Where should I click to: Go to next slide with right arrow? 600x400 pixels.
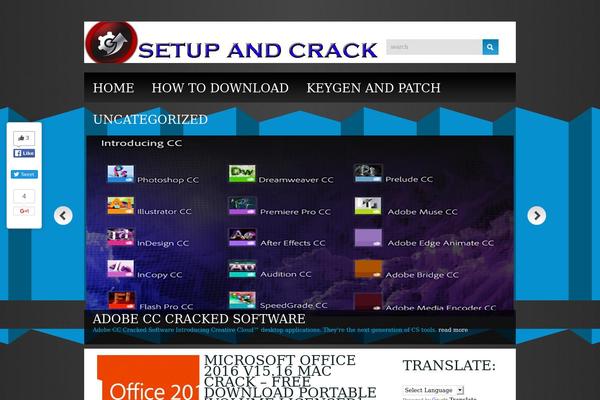[x=536, y=216]
